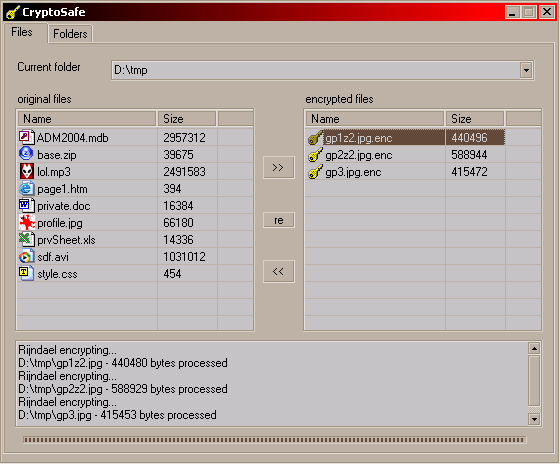560x464 pixels.
Task: Click size value 454 of style.css
Action: pyautogui.click(x=172, y=274)
